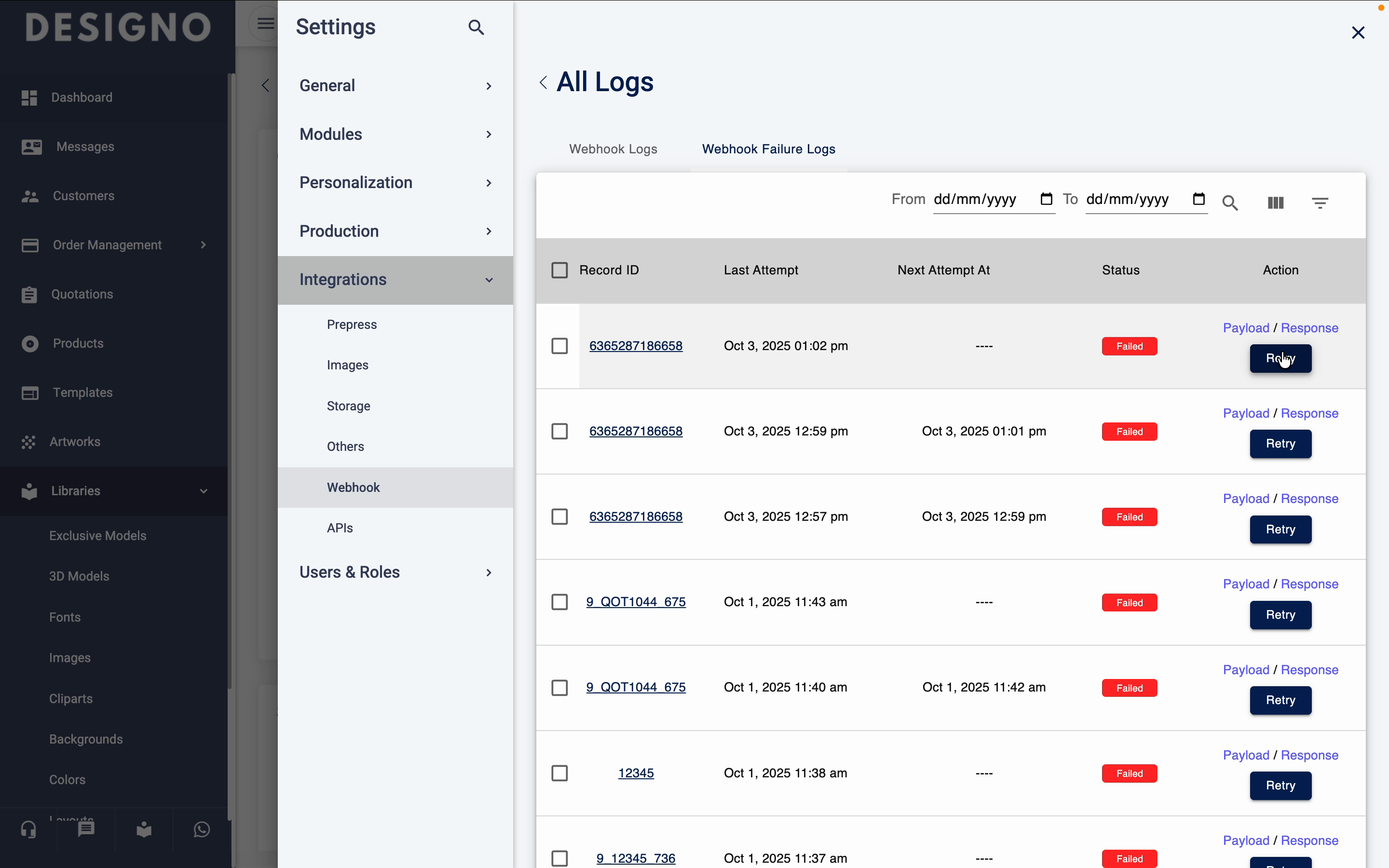Click the back arrow beside All Logs

(x=543, y=82)
